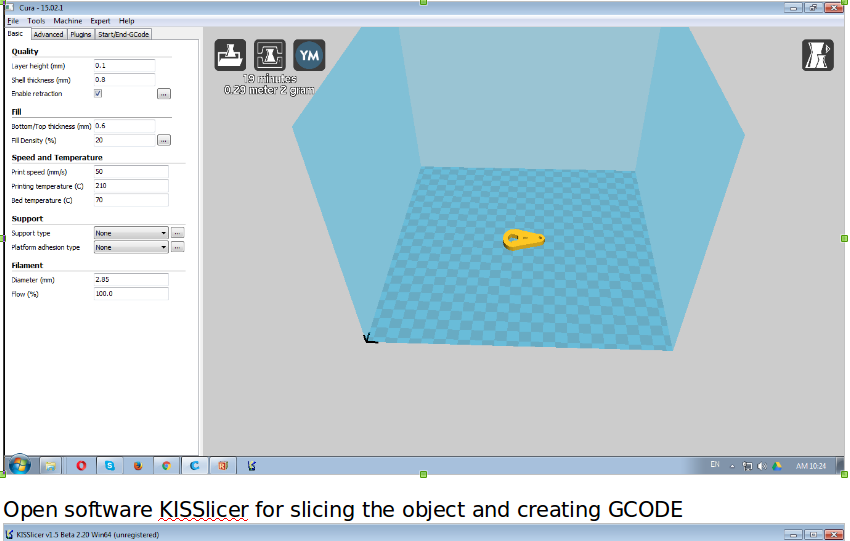The width and height of the screenshot is (850, 541).
Task: Click network tray icon
Action: (748, 466)
